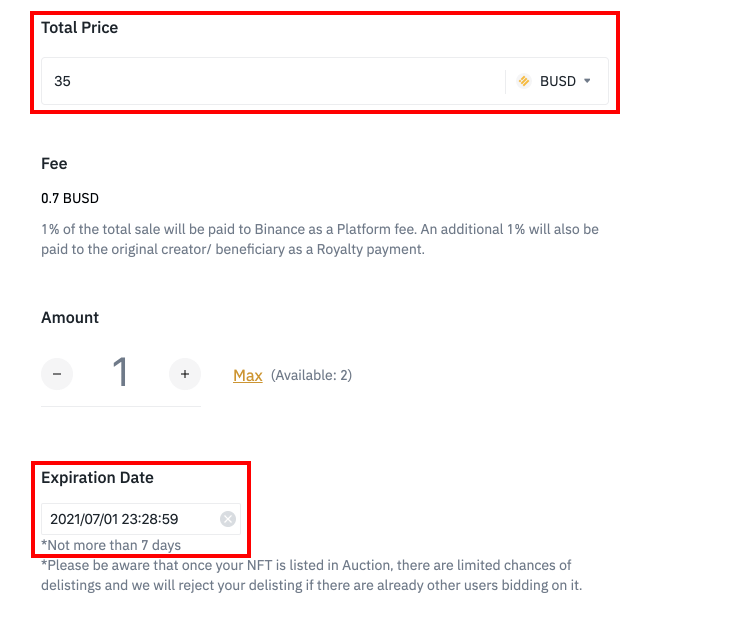Click the Total Price heading

80,28
